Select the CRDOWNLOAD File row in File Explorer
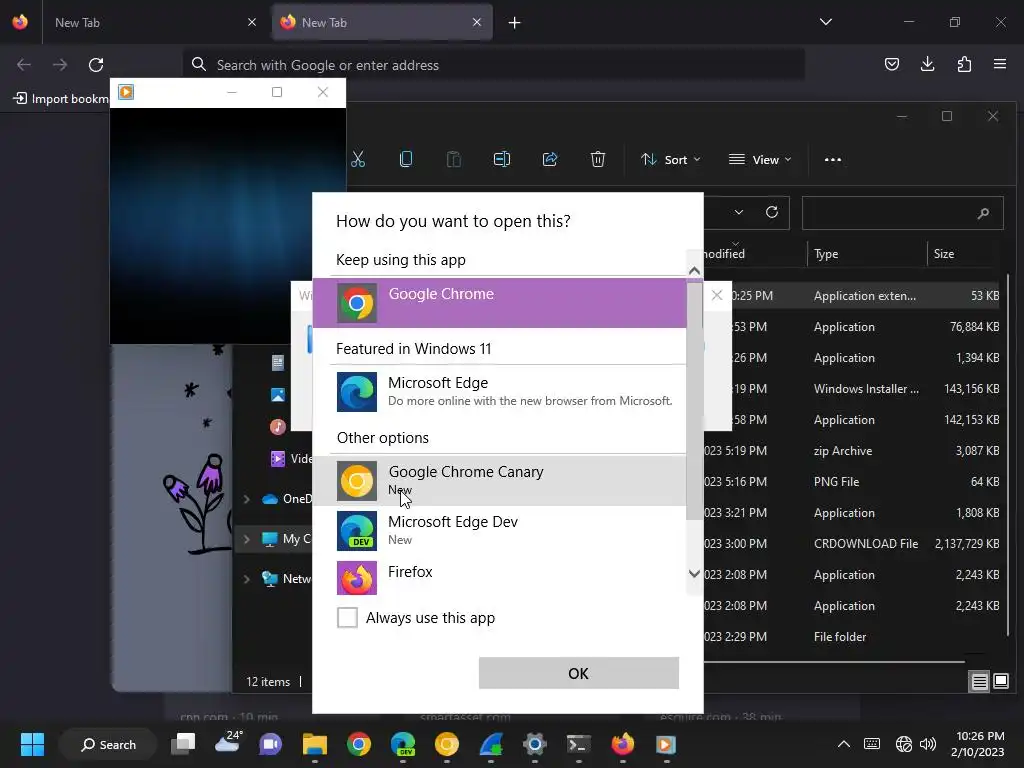Screen dimensions: 1024x768 pos(852,544)
